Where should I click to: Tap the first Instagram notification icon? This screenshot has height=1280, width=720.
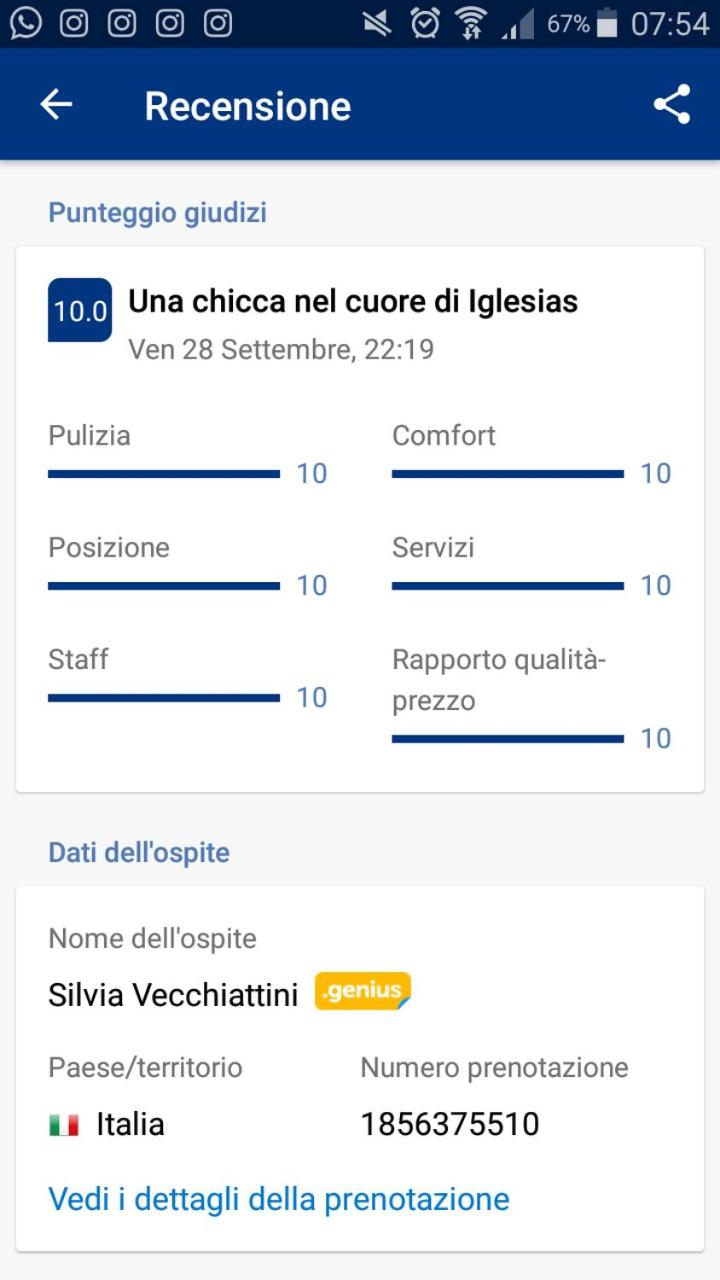click(74, 23)
